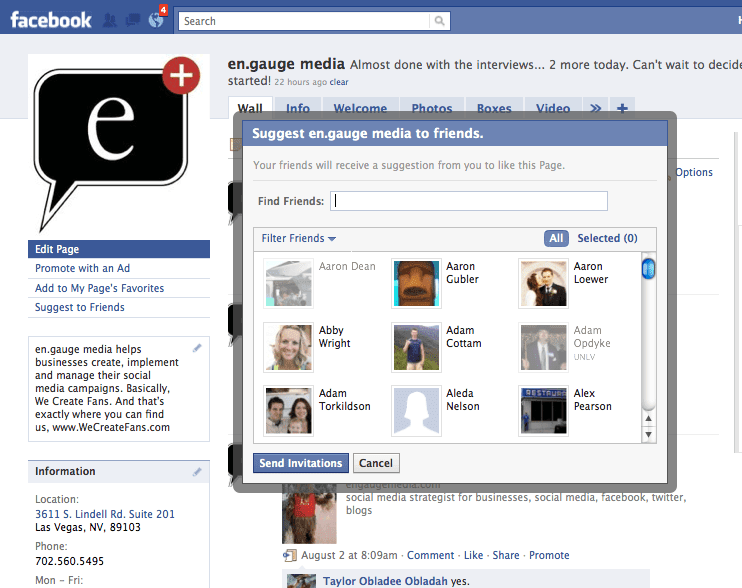Select friend Adam Opdyke
Viewport: 742px width, 588px height.
pyautogui.click(x=567, y=347)
